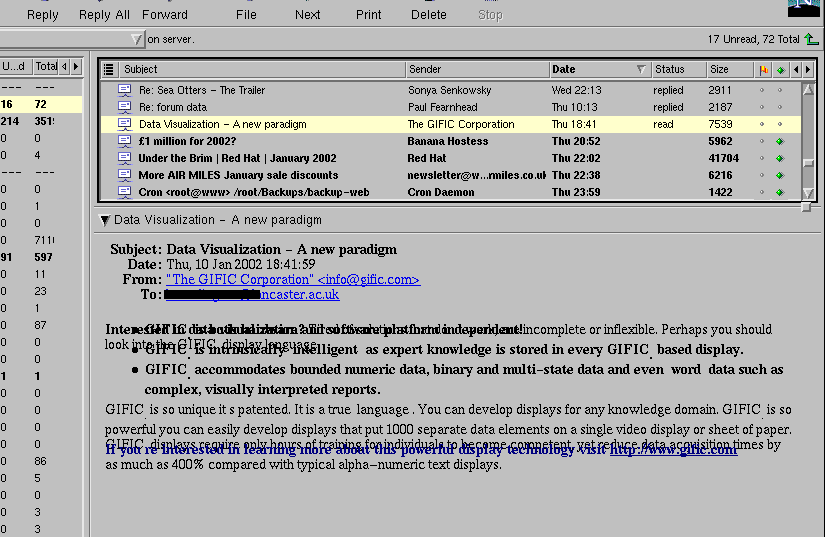The width and height of the screenshot is (825, 537).
Task: Select folder row with 91 unread, 597 total
Action: (x=41, y=257)
